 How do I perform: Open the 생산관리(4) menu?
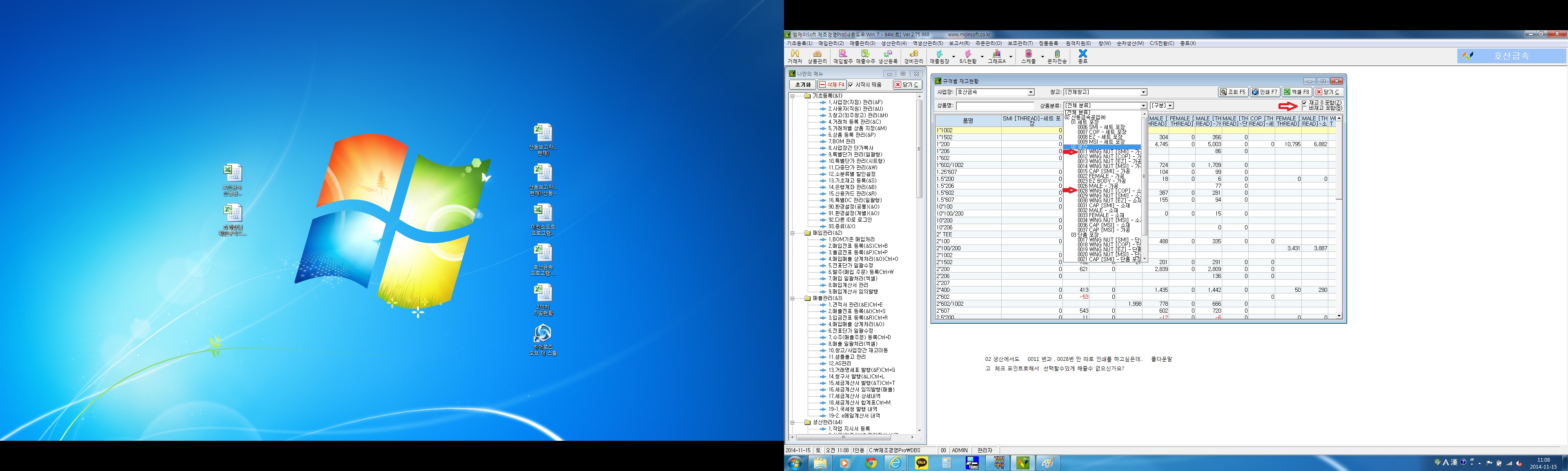tap(893, 43)
